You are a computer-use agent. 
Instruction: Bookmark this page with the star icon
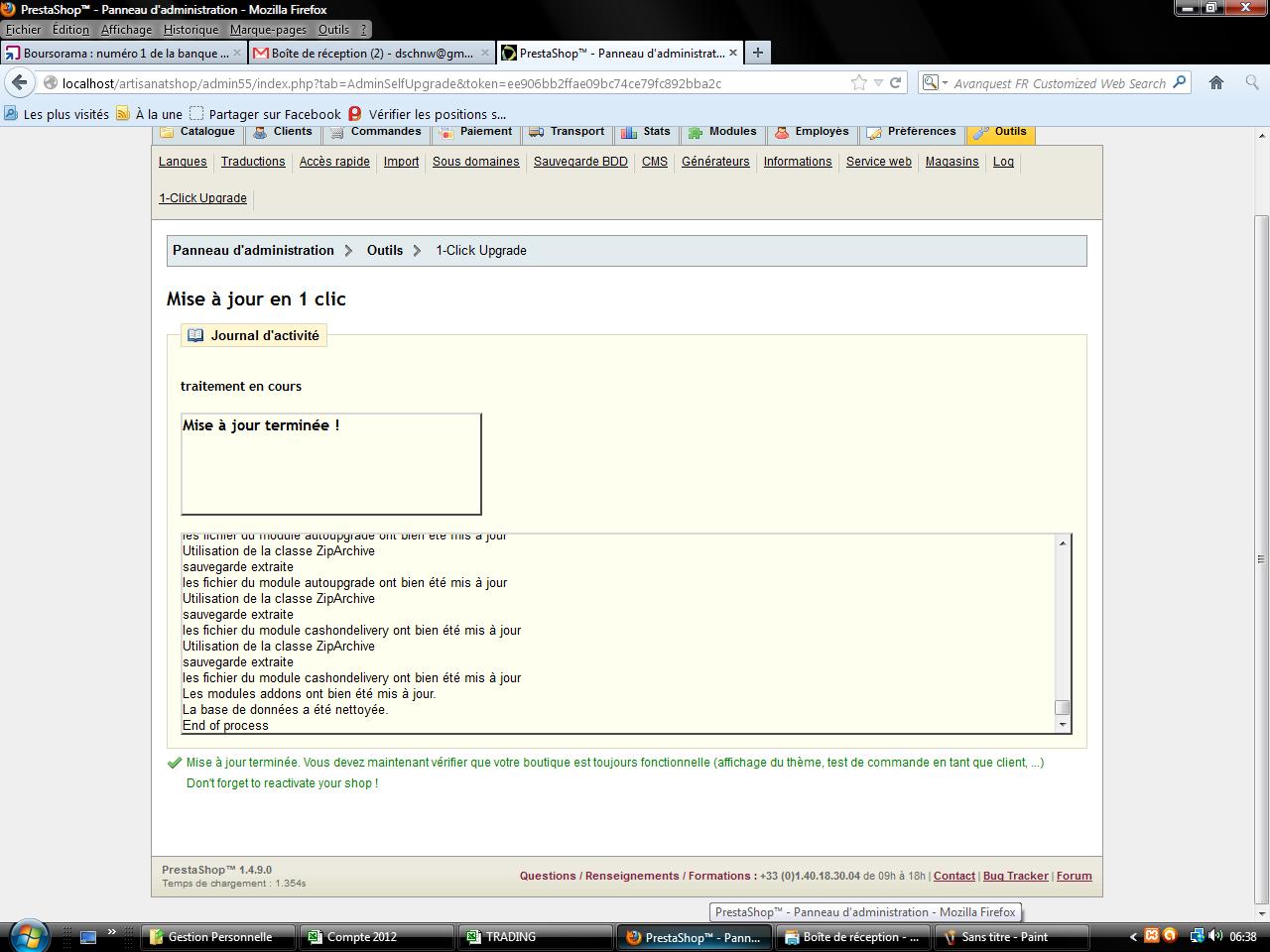click(859, 83)
